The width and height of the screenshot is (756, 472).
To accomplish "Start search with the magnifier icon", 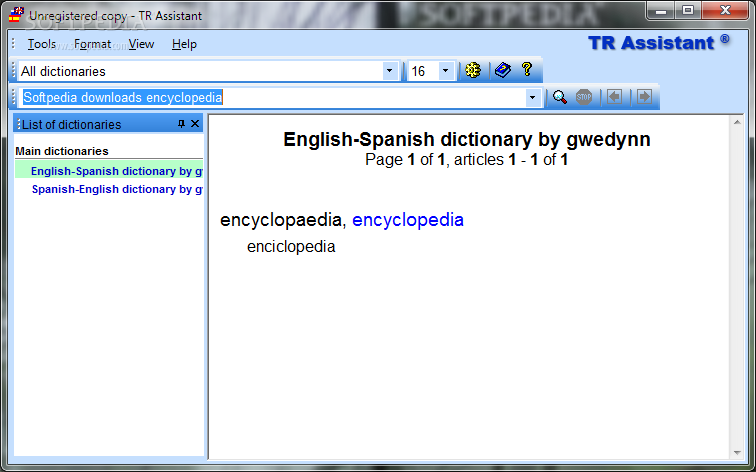I will (559, 97).
